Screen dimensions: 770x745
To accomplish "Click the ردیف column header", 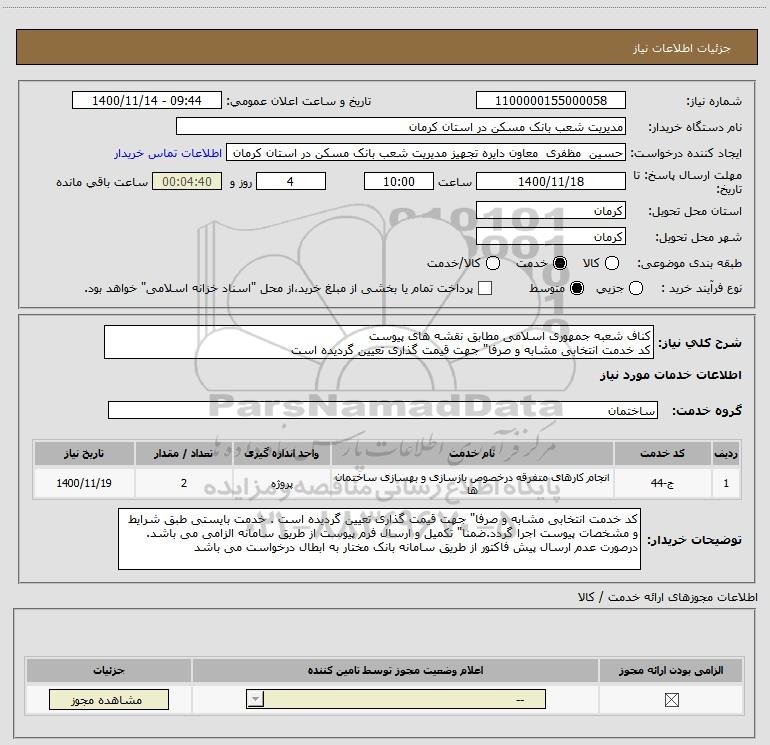I will [x=726, y=453].
